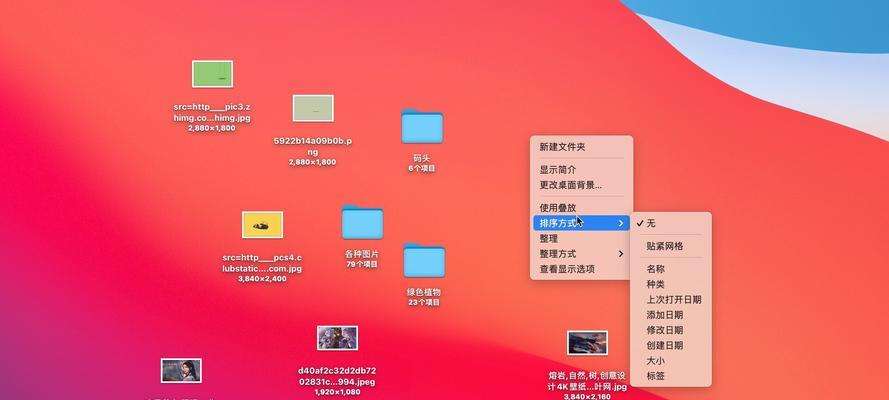Select 贴紧网格 in the sort submenu

click(671, 246)
